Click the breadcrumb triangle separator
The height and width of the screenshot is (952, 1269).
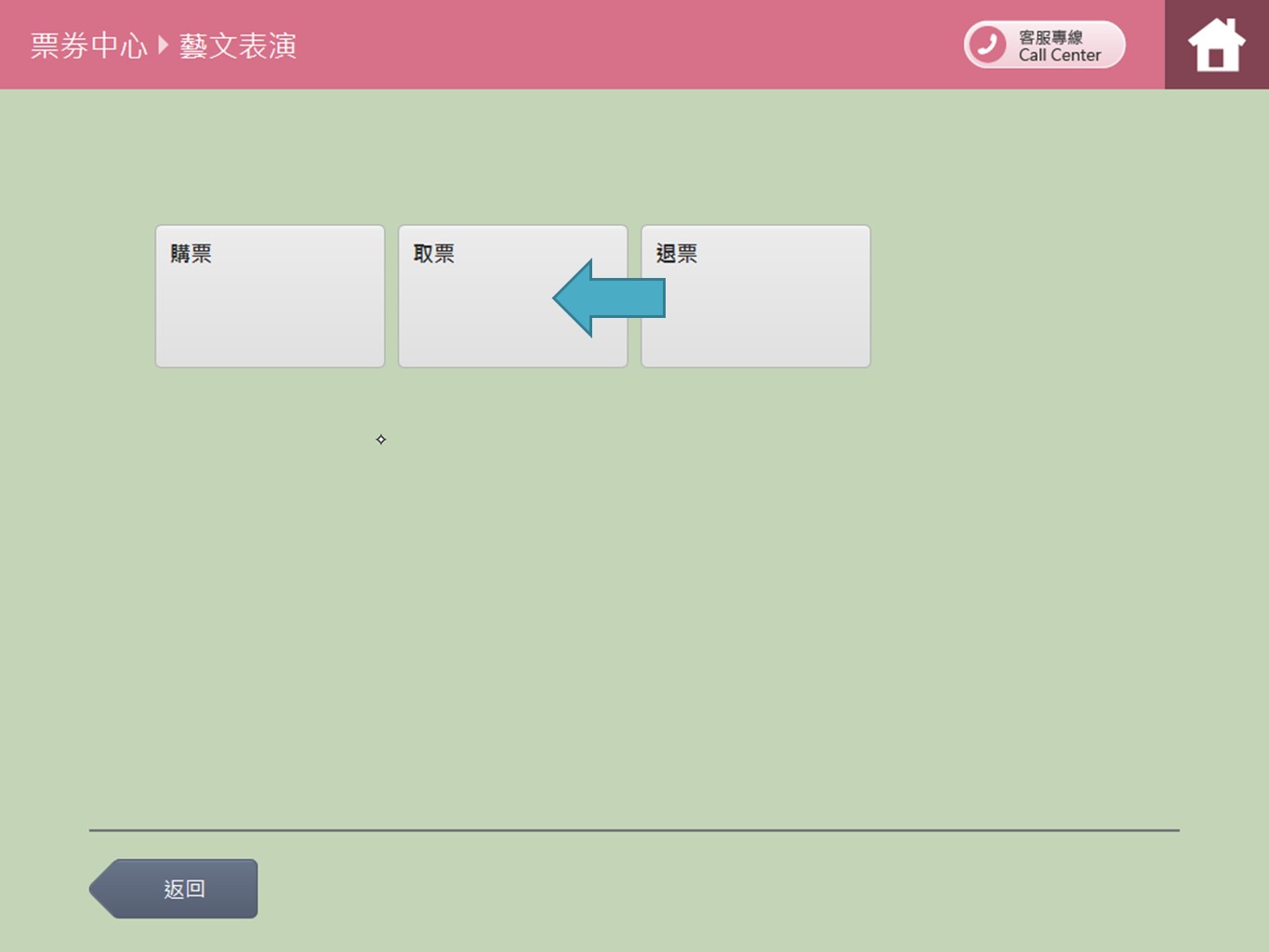164,45
